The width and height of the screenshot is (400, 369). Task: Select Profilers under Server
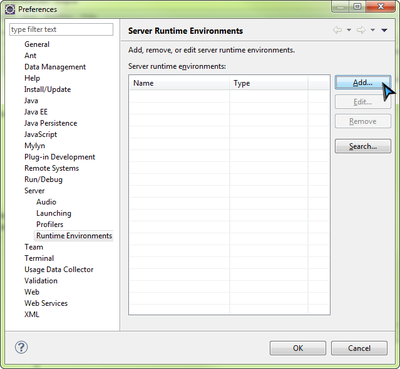[x=50, y=224]
